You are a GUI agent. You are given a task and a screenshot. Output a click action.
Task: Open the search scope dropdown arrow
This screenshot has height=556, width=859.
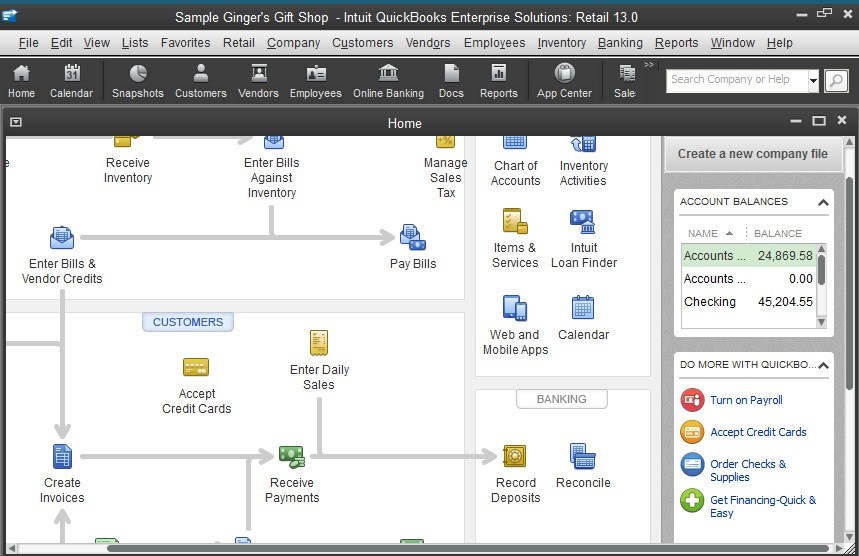(x=813, y=81)
